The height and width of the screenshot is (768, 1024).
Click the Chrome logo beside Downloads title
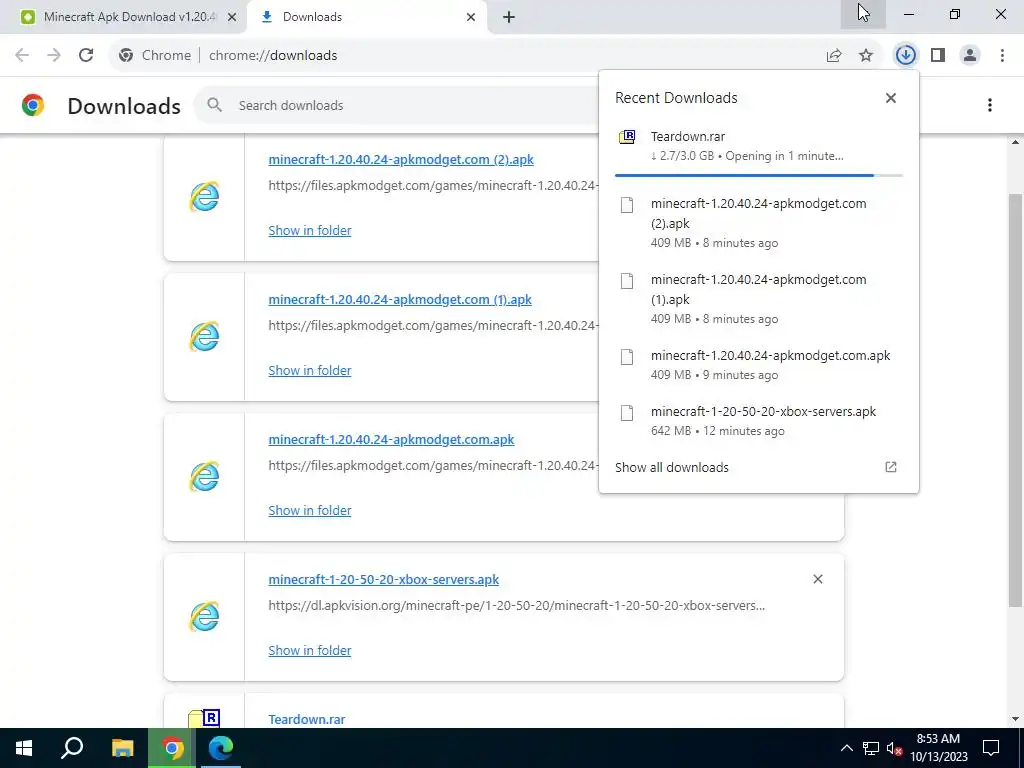point(33,105)
